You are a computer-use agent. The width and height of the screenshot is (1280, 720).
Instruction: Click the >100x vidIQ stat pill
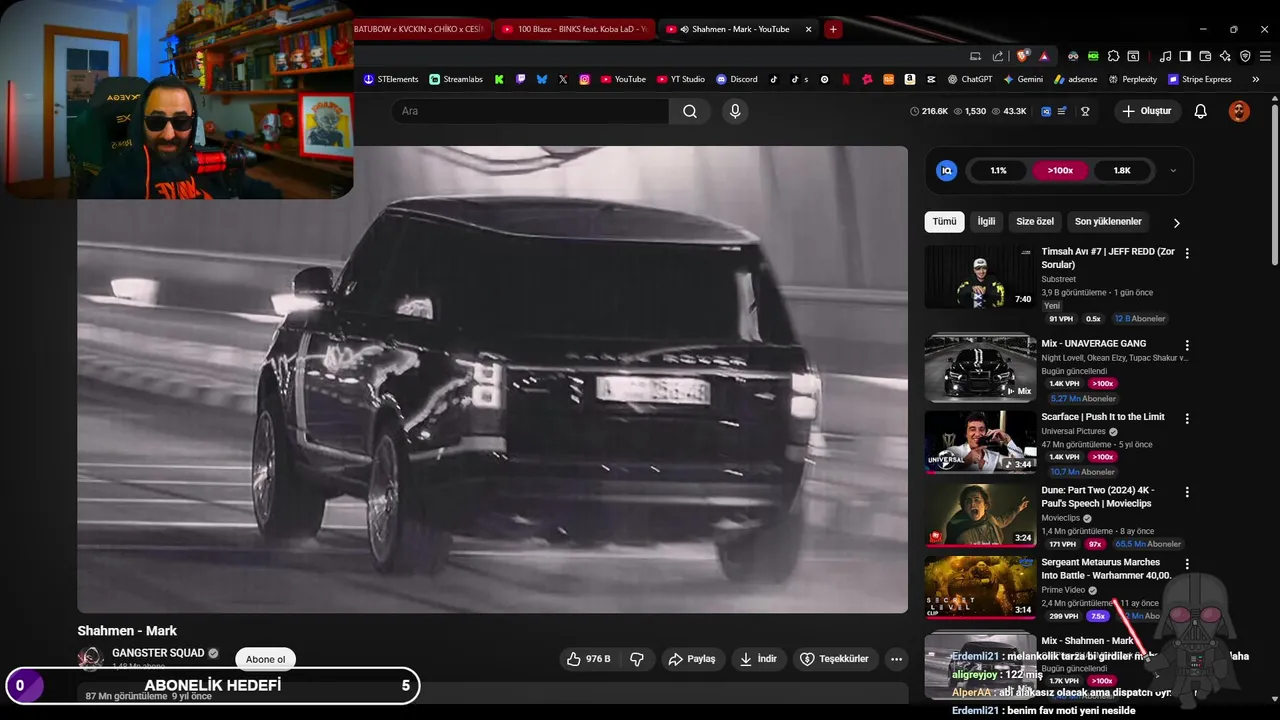[1060, 171]
